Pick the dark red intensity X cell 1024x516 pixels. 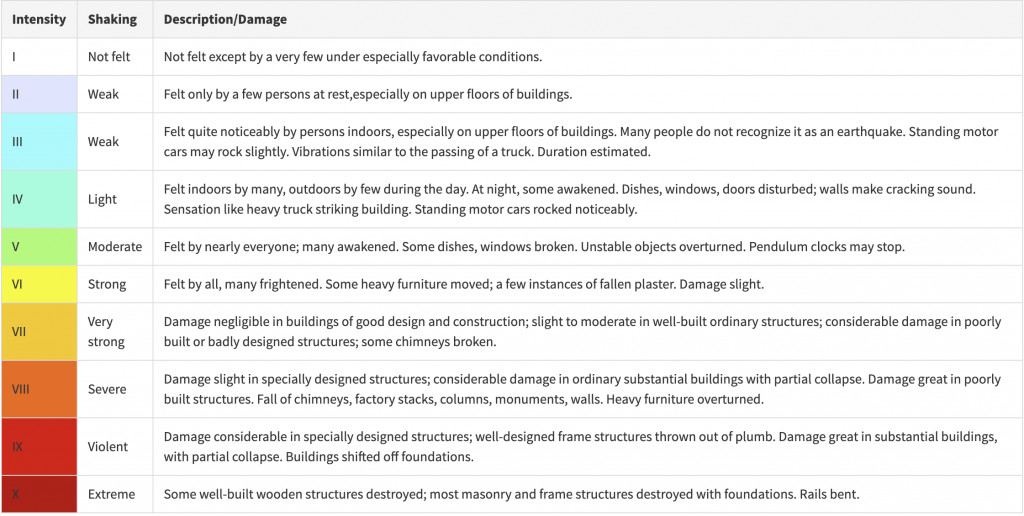pyautogui.click(x=39, y=494)
